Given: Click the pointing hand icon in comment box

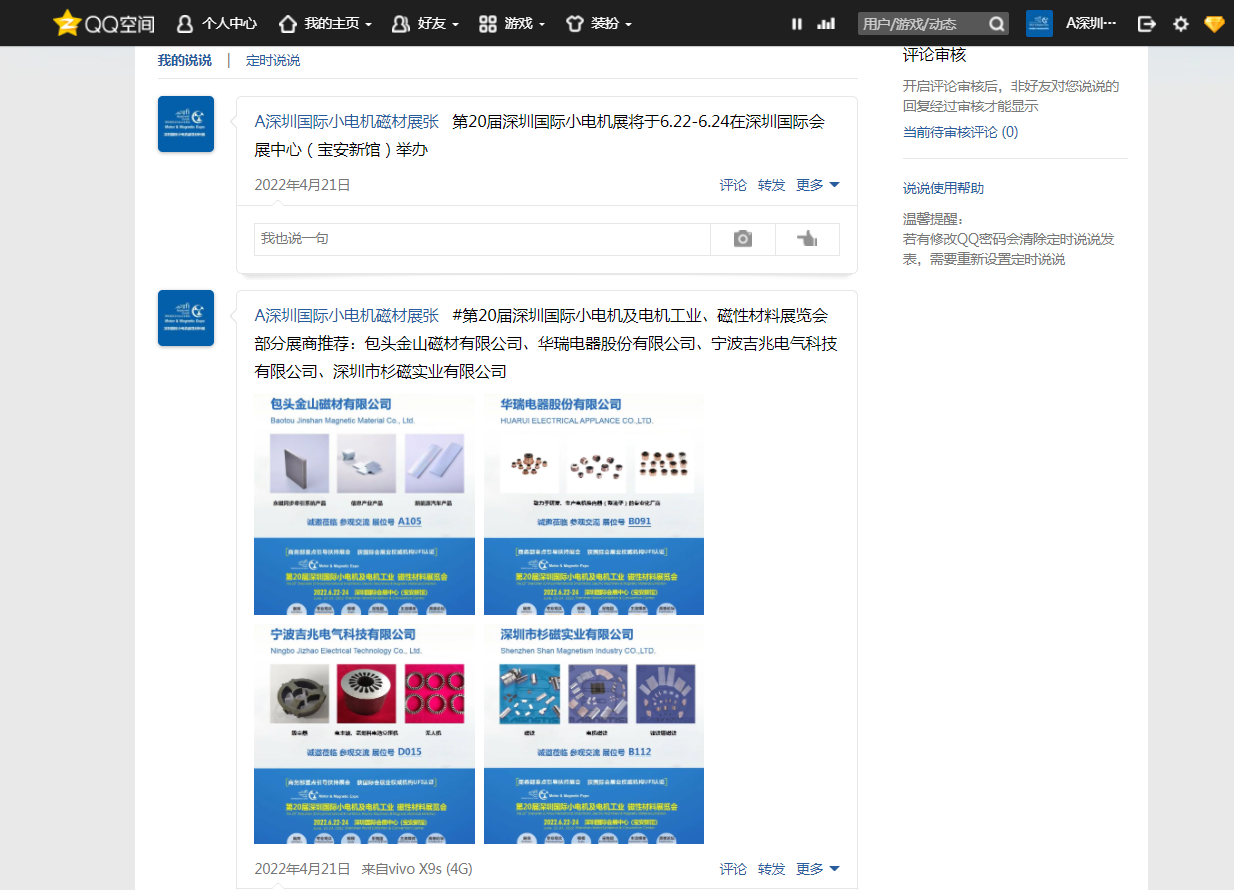Looking at the screenshot, I should coord(807,239).
